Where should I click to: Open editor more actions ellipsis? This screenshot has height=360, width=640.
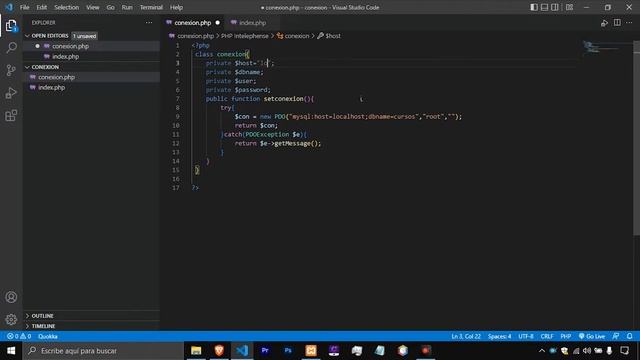tap(629, 23)
